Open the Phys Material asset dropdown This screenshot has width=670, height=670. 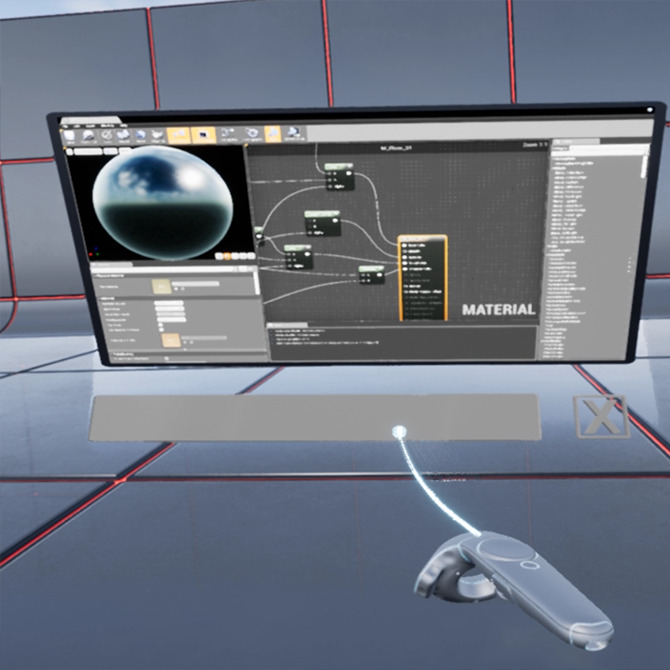point(196,284)
